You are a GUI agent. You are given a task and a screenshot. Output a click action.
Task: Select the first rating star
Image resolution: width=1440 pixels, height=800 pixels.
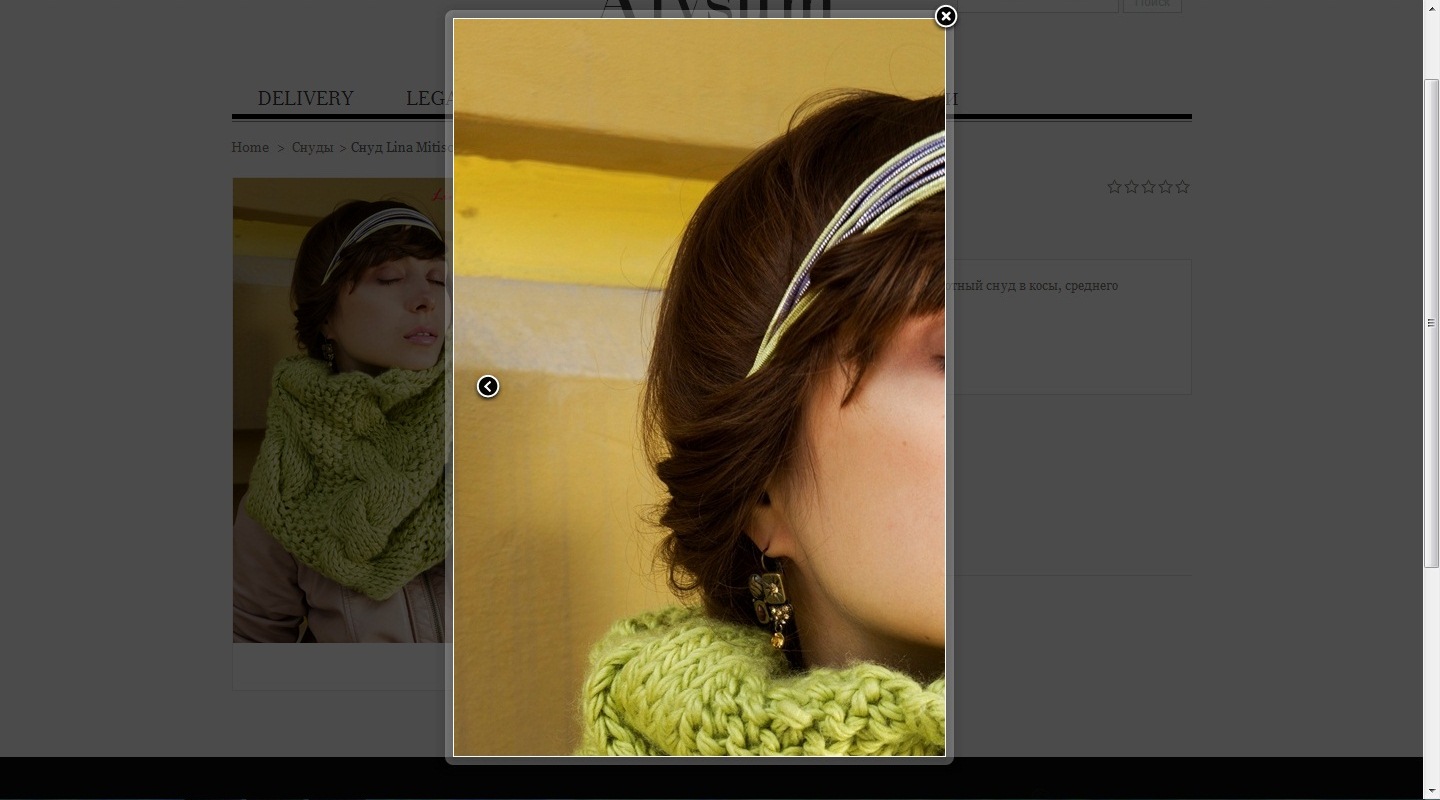tap(1114, 187)
